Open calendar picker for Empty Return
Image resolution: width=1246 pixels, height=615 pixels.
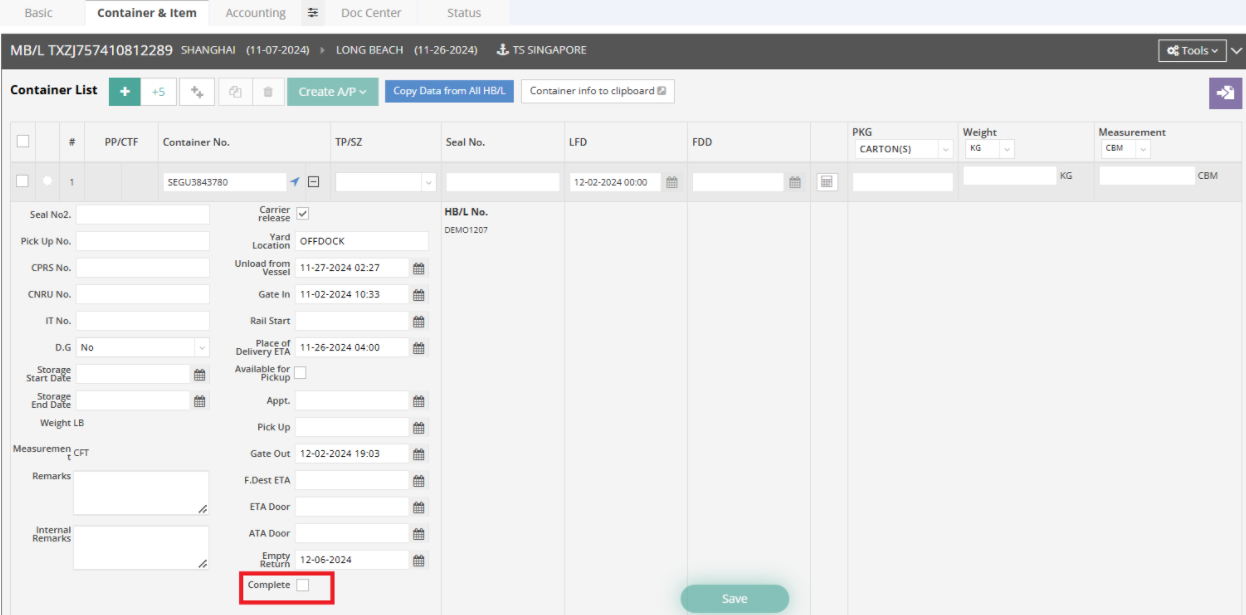[x=419, y=560]
